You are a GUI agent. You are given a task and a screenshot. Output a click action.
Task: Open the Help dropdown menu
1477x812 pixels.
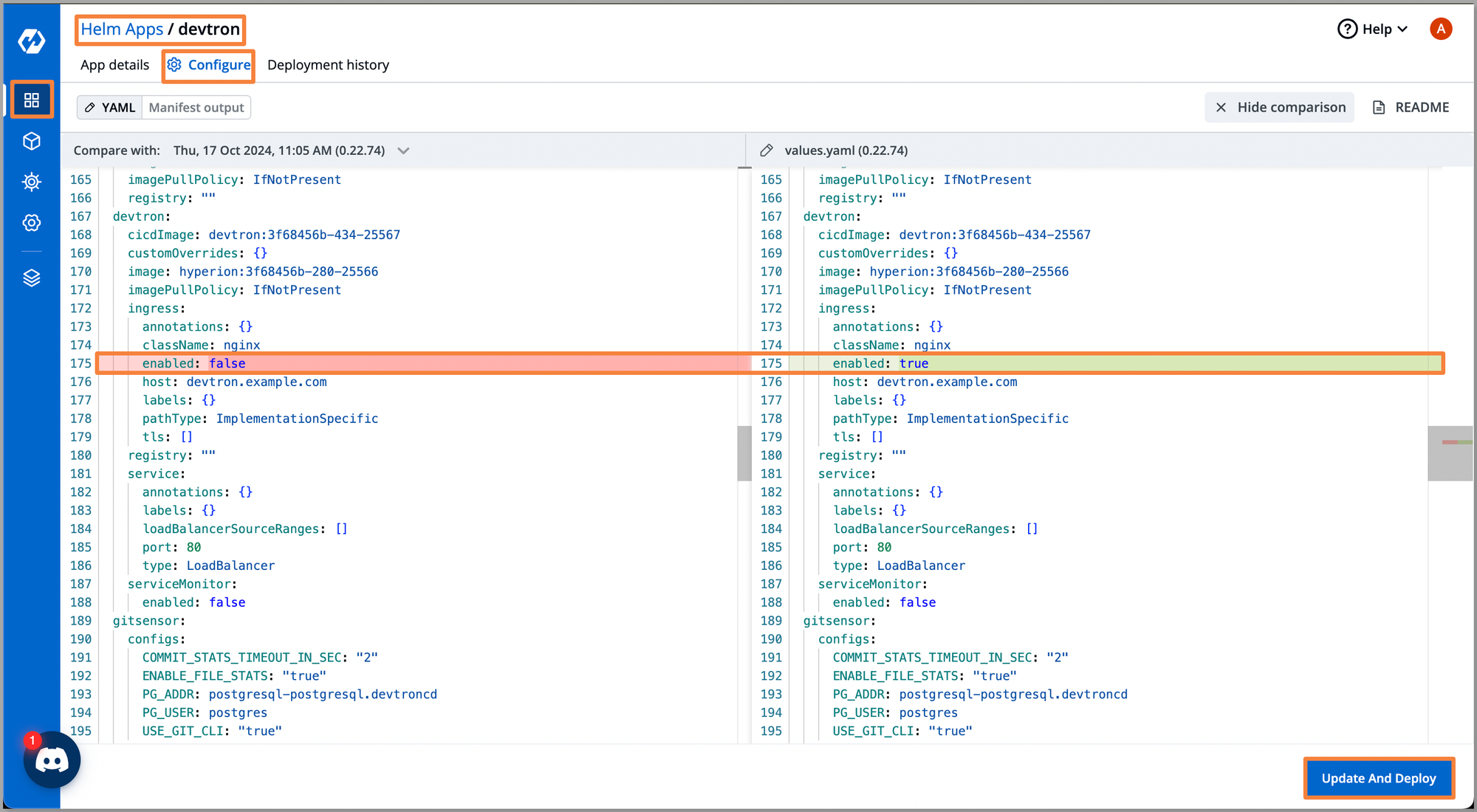click(1374, 29)
